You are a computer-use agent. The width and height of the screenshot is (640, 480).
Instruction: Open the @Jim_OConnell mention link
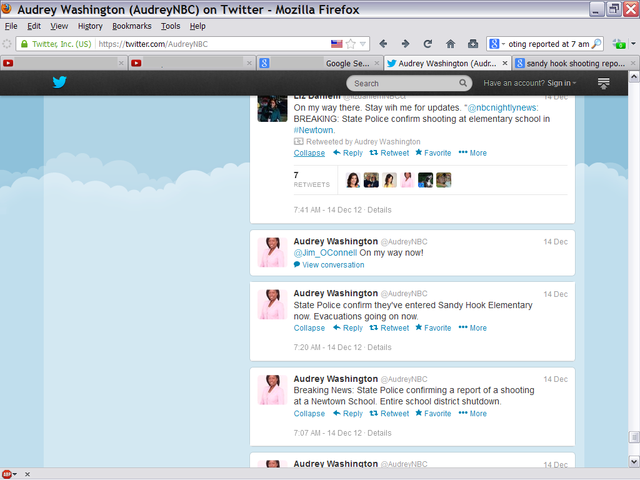(325, 253)
